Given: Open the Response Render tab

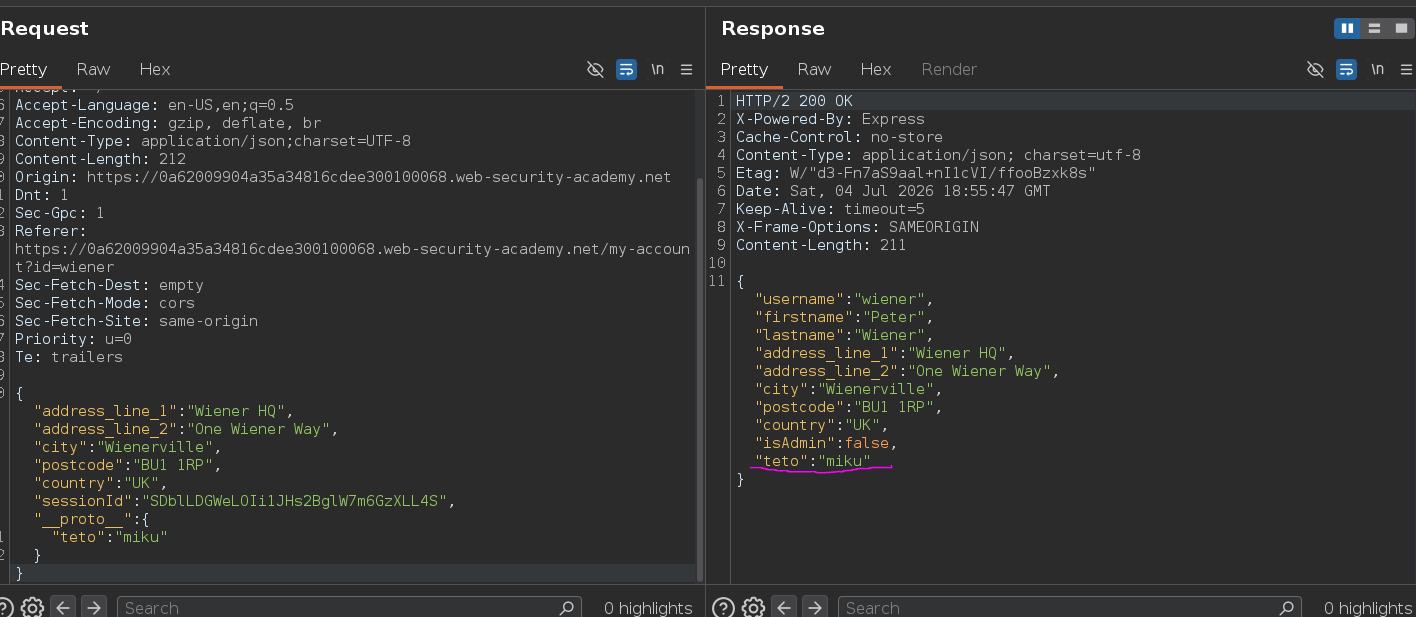Looking at the screenshot, I should pyautogui.click(x=949, y=69).
